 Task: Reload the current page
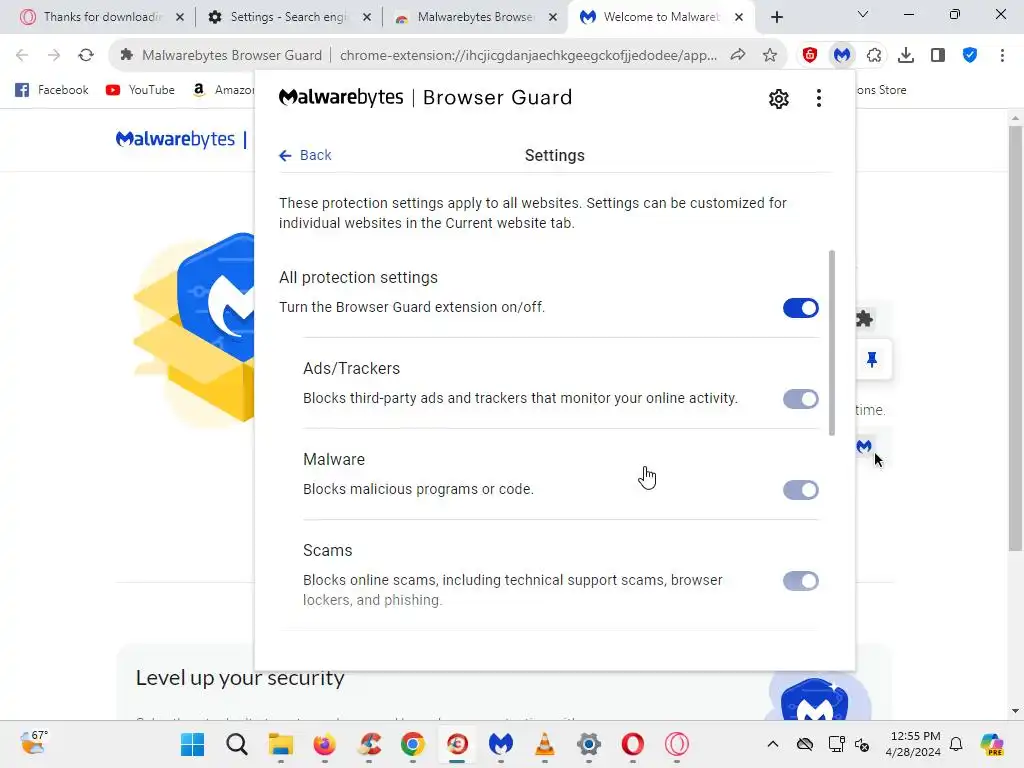pyautogui.click(x=86, y=56)
